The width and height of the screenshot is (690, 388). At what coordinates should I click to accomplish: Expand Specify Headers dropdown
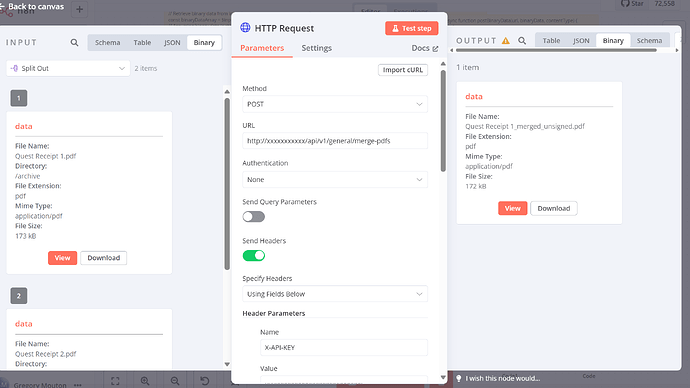pos(334,294)
